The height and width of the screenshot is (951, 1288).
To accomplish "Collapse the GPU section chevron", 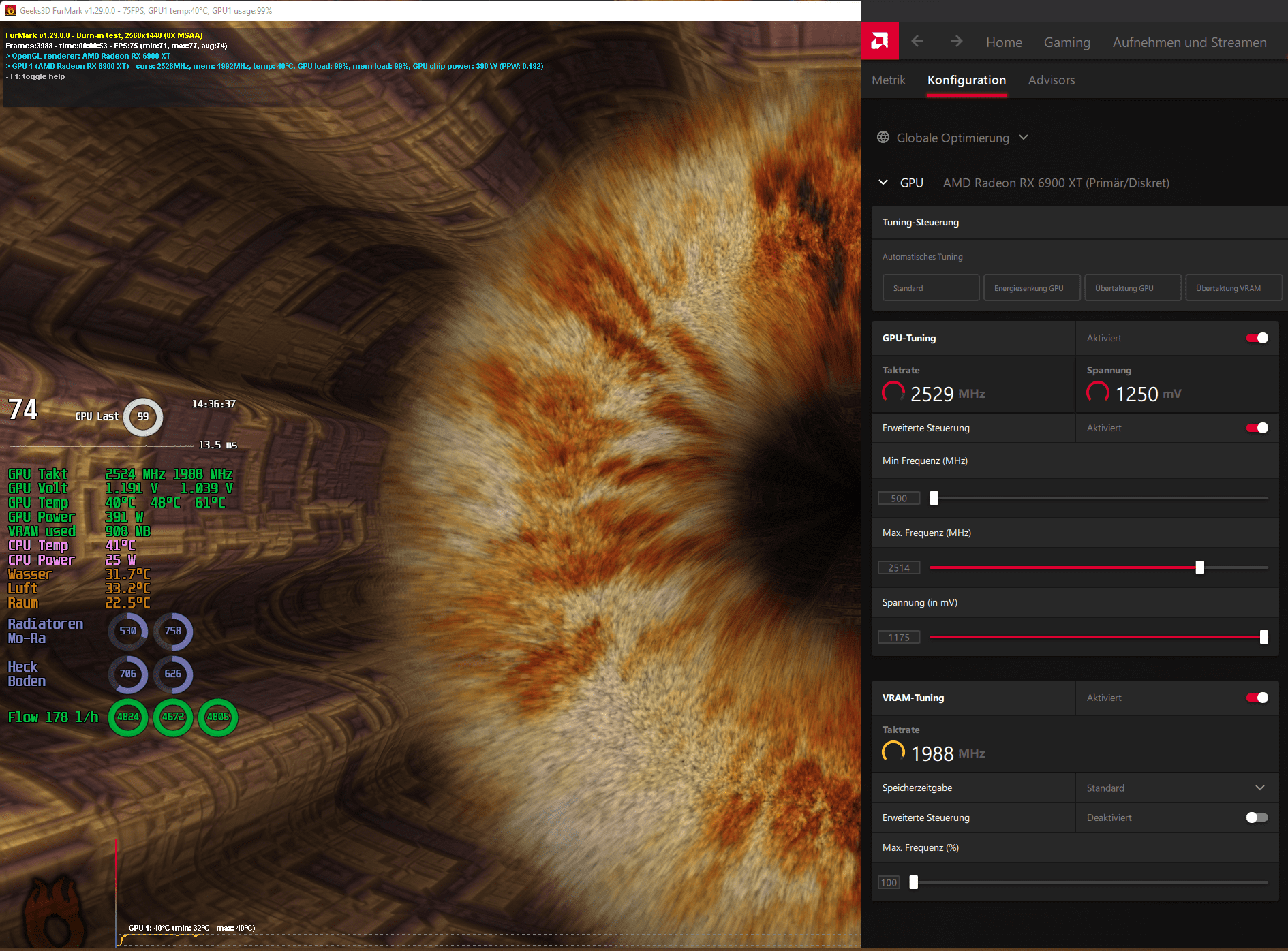I will tap(883, 183).
